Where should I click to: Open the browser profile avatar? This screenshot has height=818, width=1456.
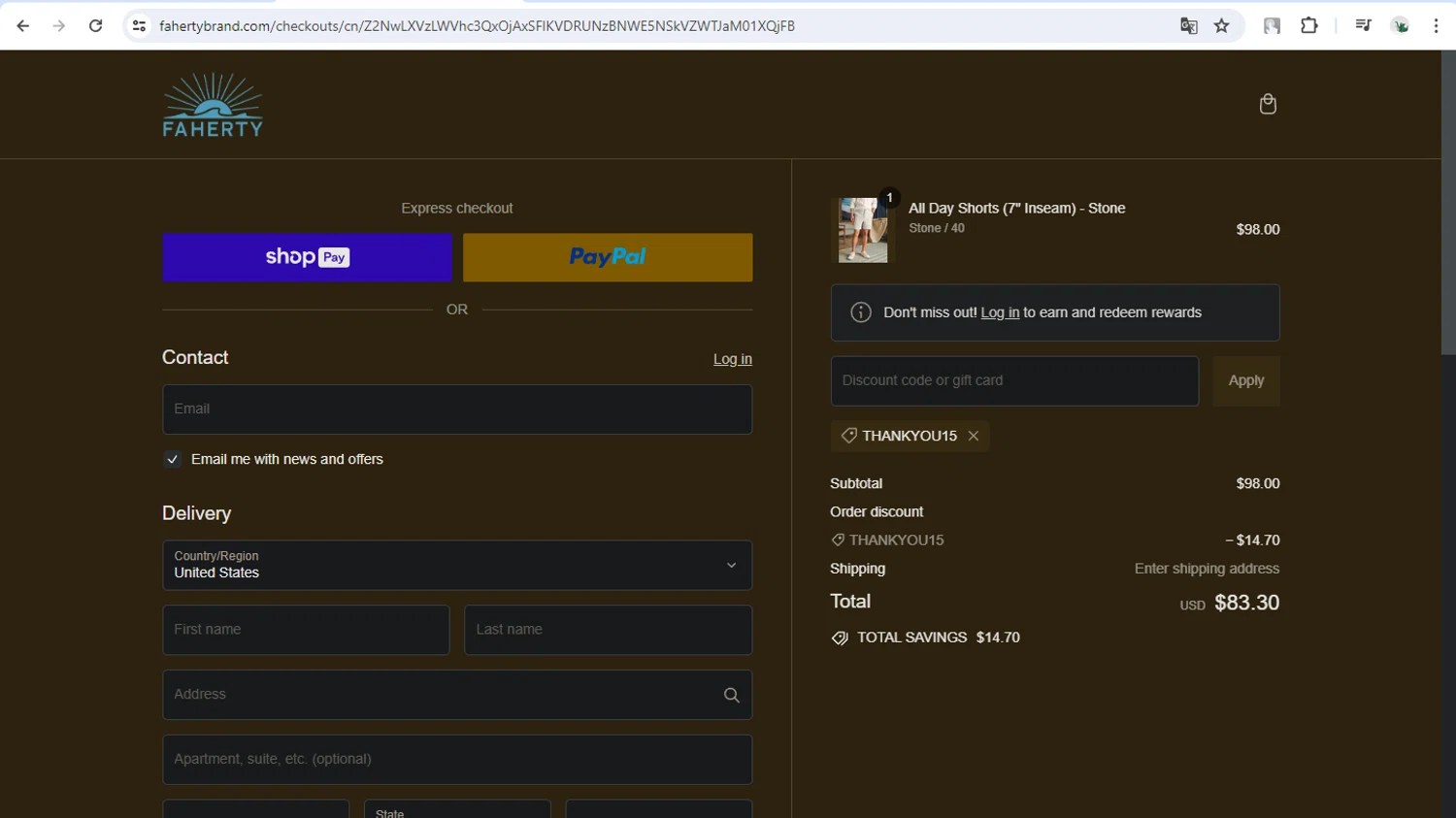(x=1400, y=26)
